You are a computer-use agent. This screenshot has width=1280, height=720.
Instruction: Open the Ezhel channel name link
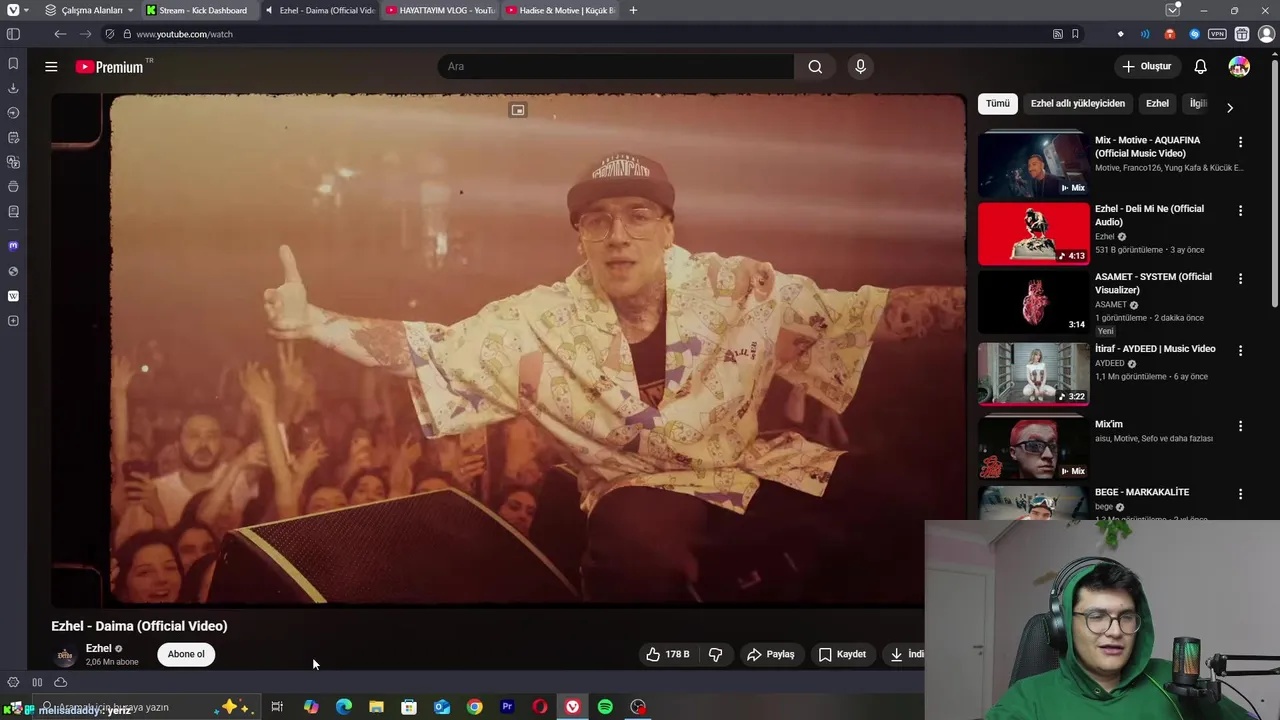pos(98,648)
